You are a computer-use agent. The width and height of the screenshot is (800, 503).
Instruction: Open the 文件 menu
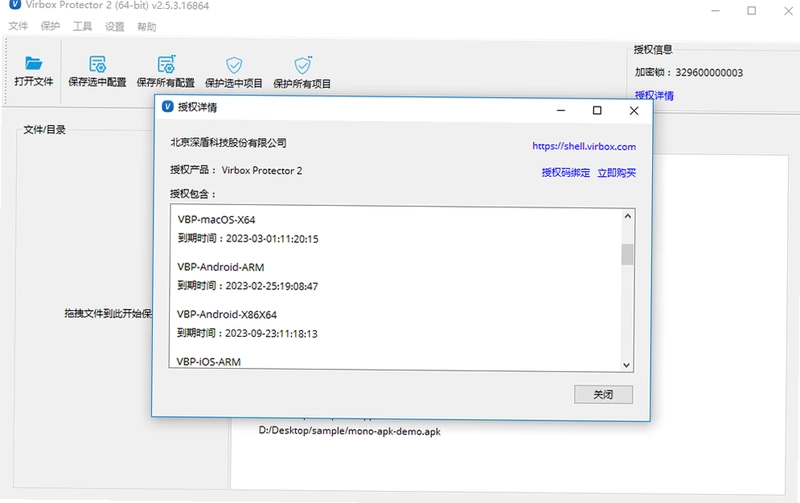18,26
